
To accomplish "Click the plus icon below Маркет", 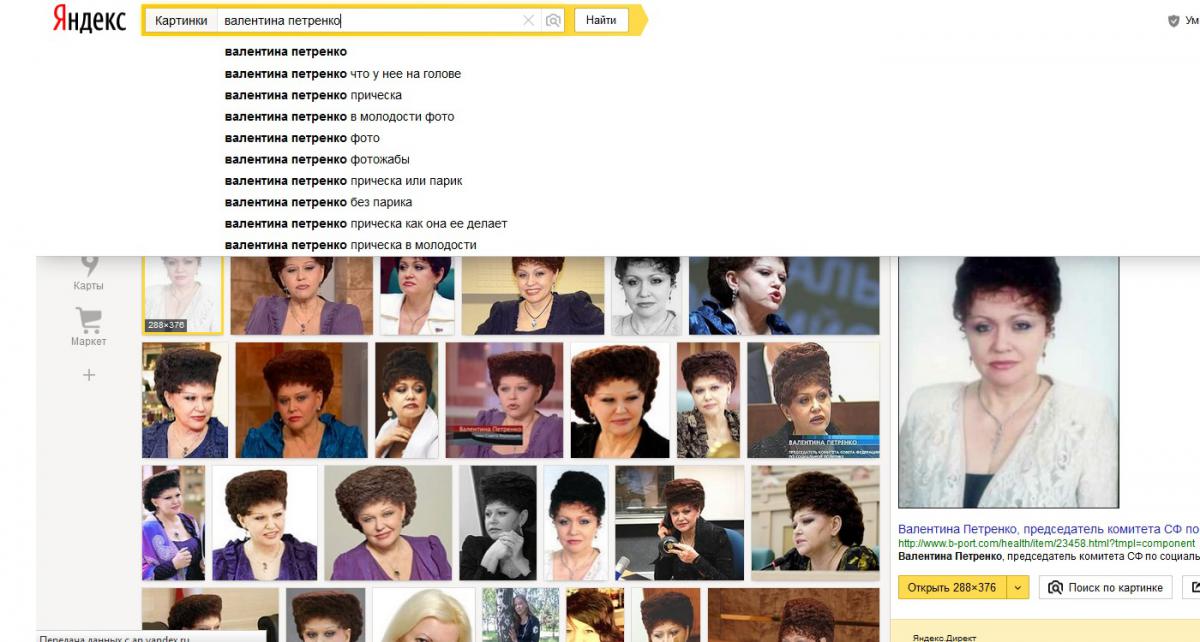I will 89,375.
